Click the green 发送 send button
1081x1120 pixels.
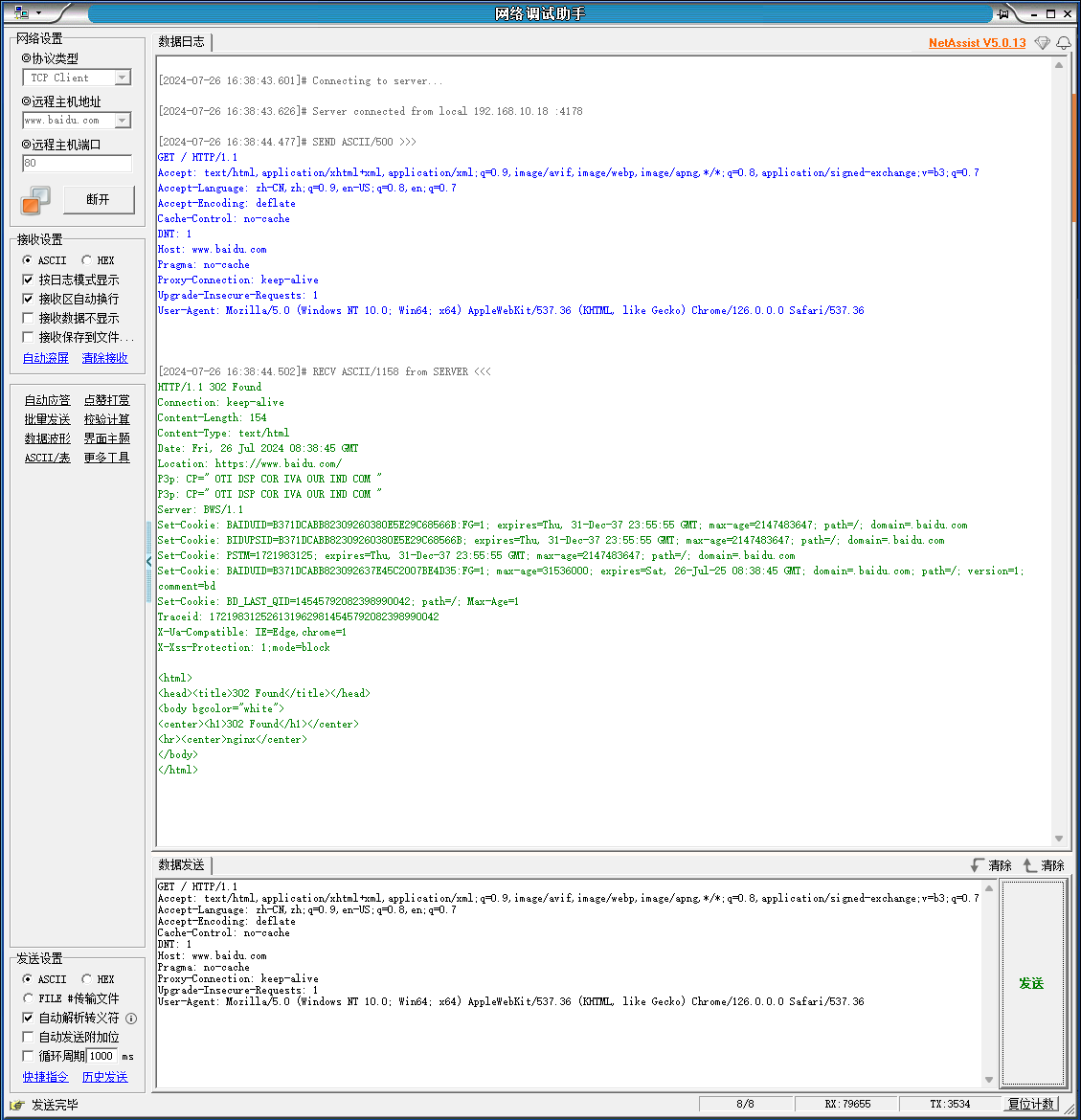[x=1032, y=983]
